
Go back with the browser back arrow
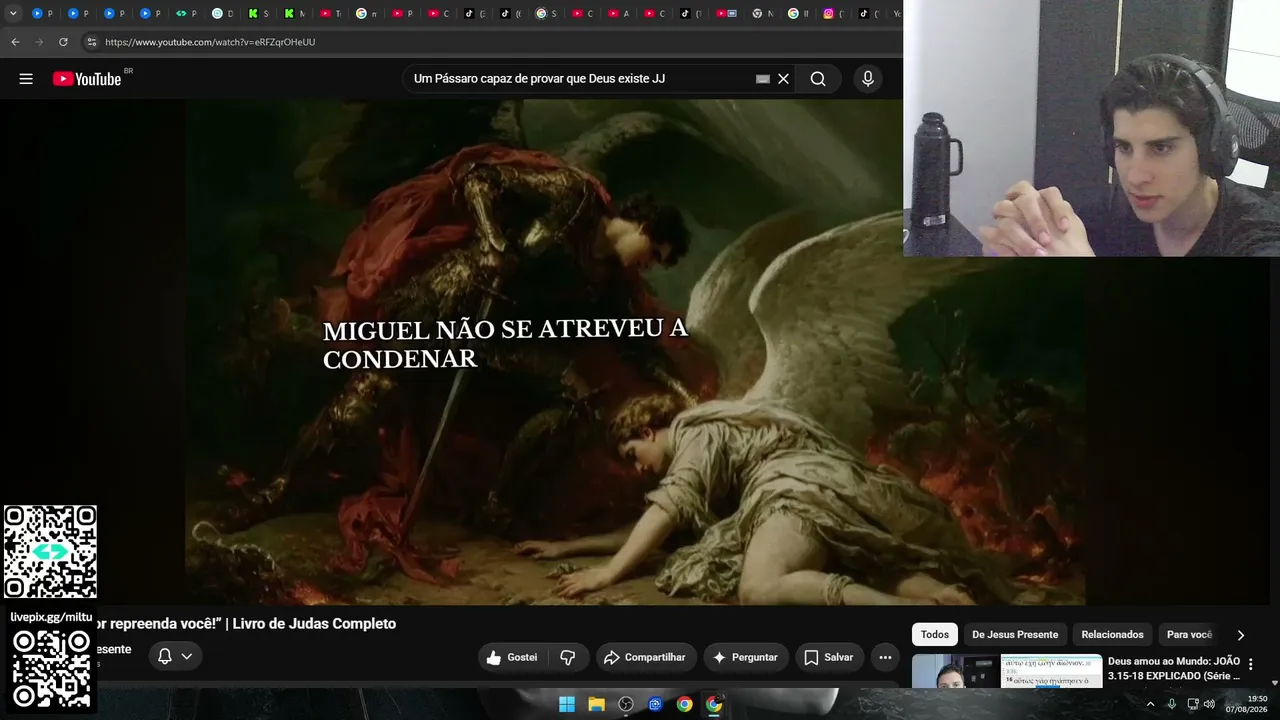pyautogui.click(x=15, y=42)
